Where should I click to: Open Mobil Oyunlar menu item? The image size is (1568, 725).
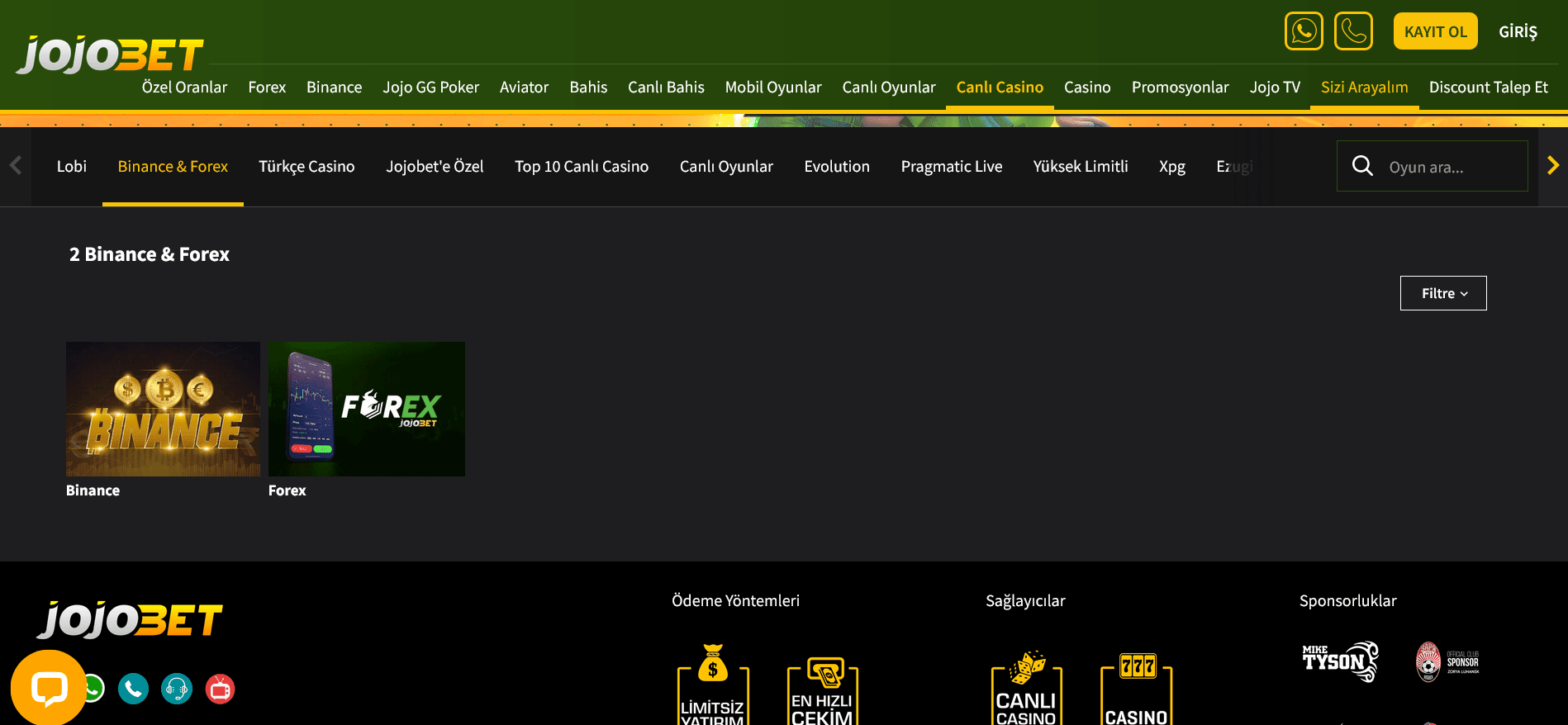coord(773,87)
